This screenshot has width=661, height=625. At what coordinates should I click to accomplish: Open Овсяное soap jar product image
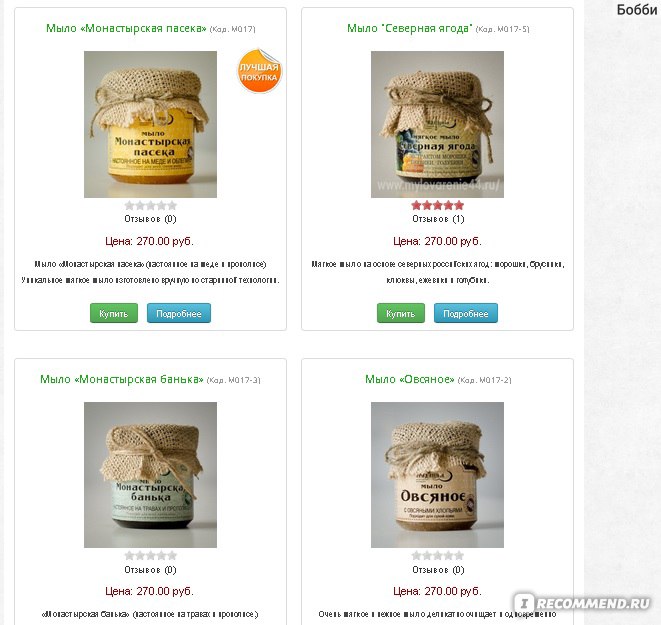click(x=437, y=475)
